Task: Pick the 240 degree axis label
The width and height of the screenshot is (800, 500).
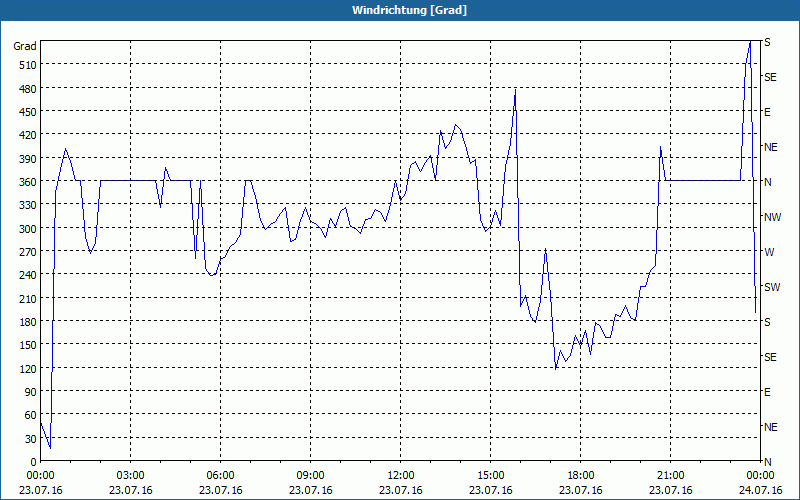Action: click(28, 275)
